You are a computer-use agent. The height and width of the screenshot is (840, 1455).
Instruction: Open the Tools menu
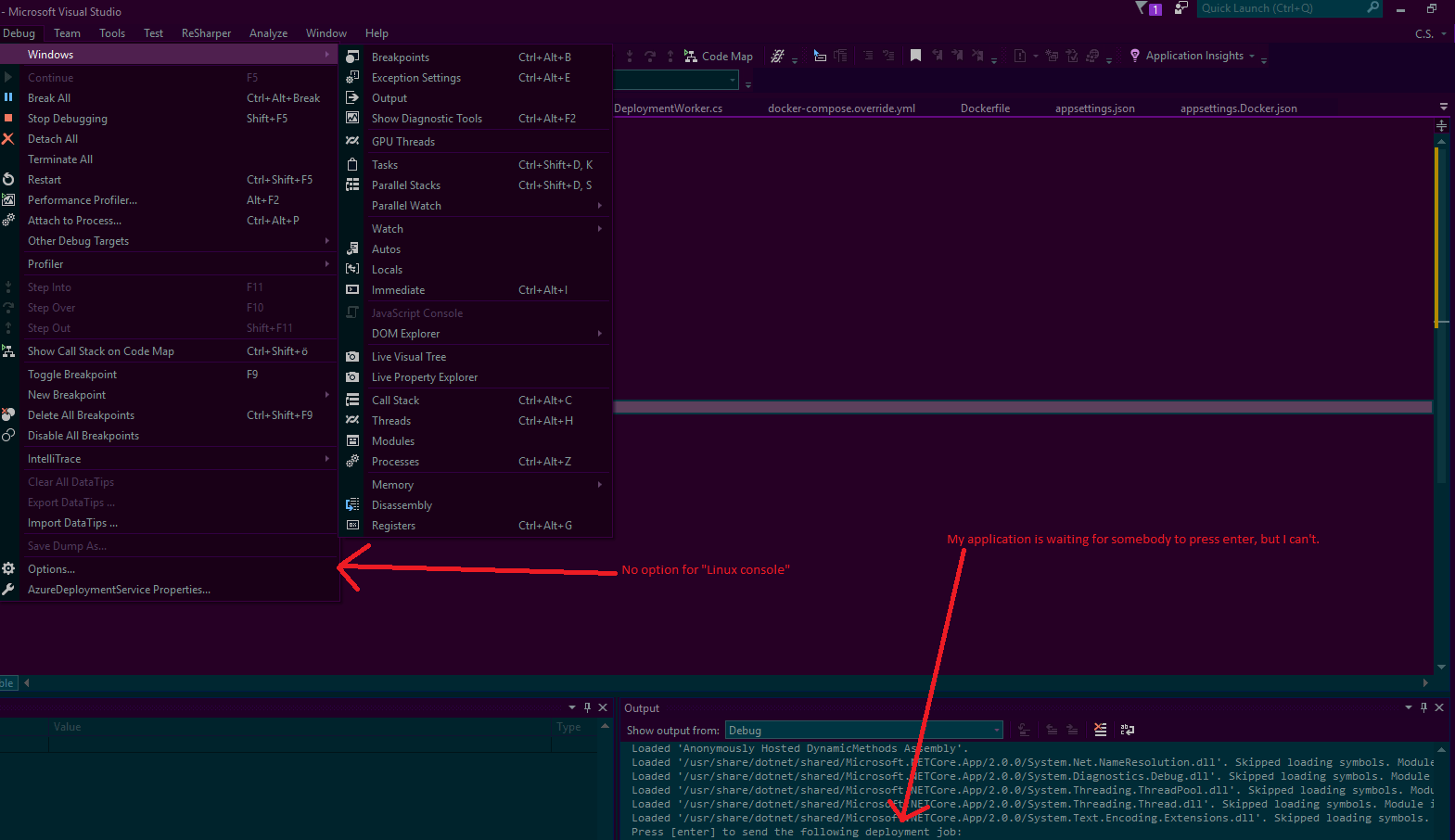112,33
